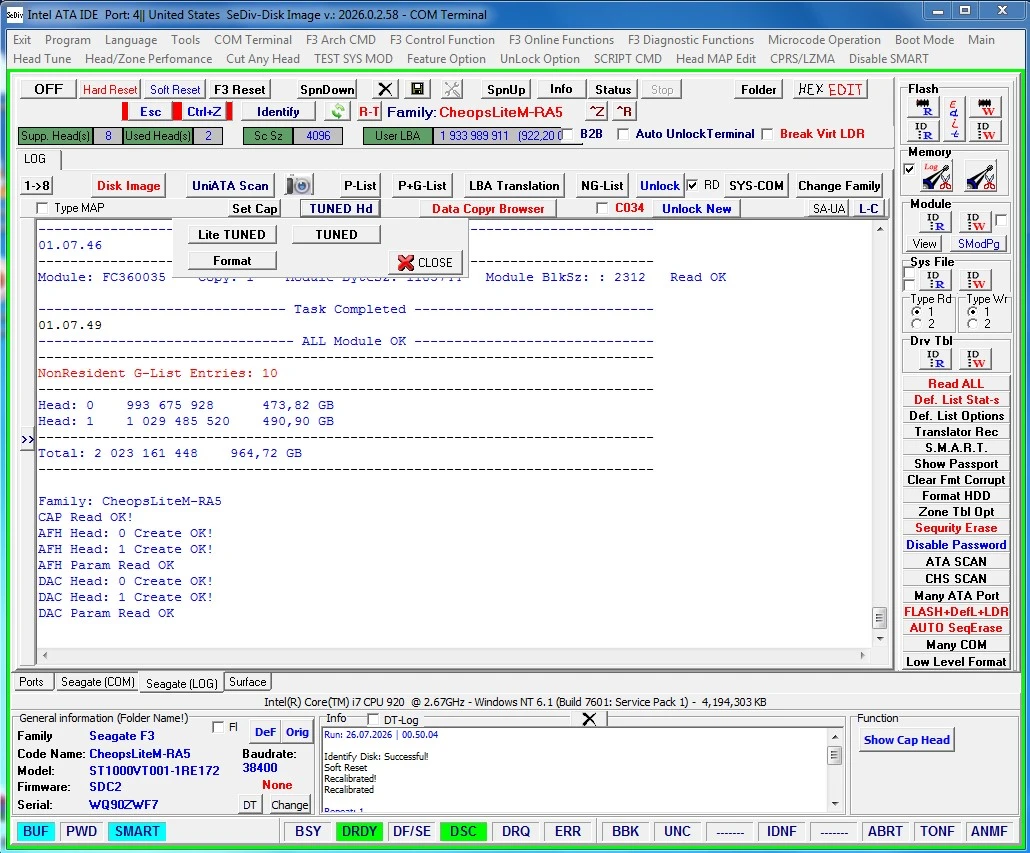Viewport: 1030px width, 853px height.
Task: Click the Flash chip write icon
Action: (x=985, y=108)
